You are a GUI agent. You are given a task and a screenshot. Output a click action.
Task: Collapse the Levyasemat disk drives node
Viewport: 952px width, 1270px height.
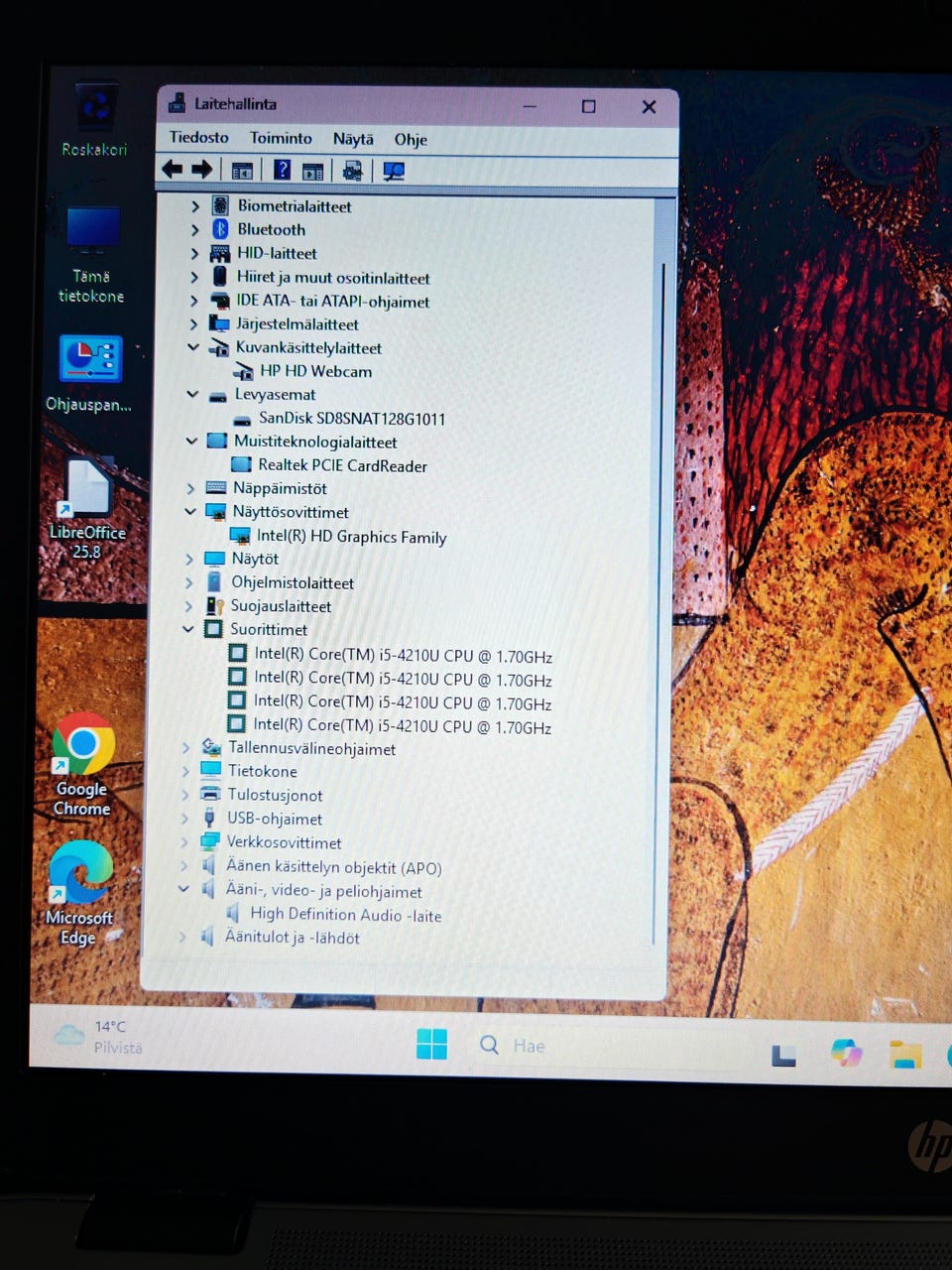pos(191,394)
